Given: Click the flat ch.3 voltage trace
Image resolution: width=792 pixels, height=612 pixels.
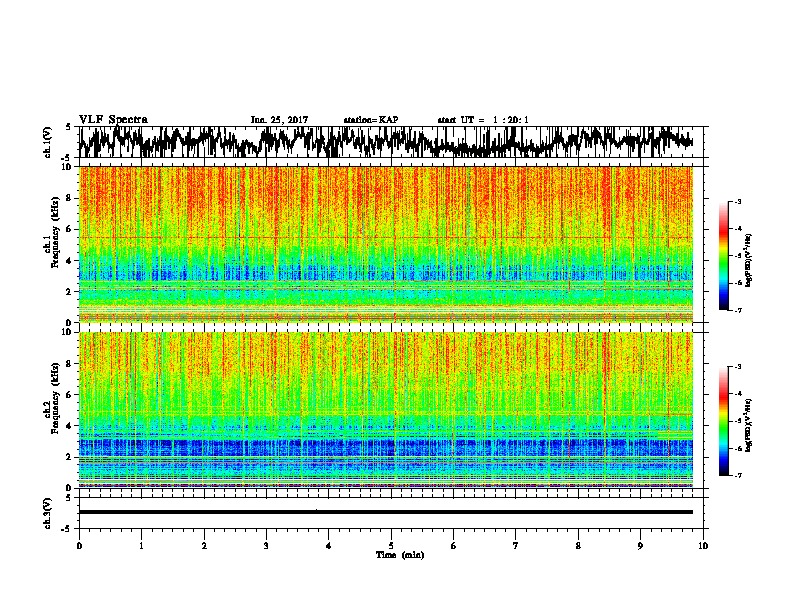Looking at the screenshot, I should pos(386,512).
